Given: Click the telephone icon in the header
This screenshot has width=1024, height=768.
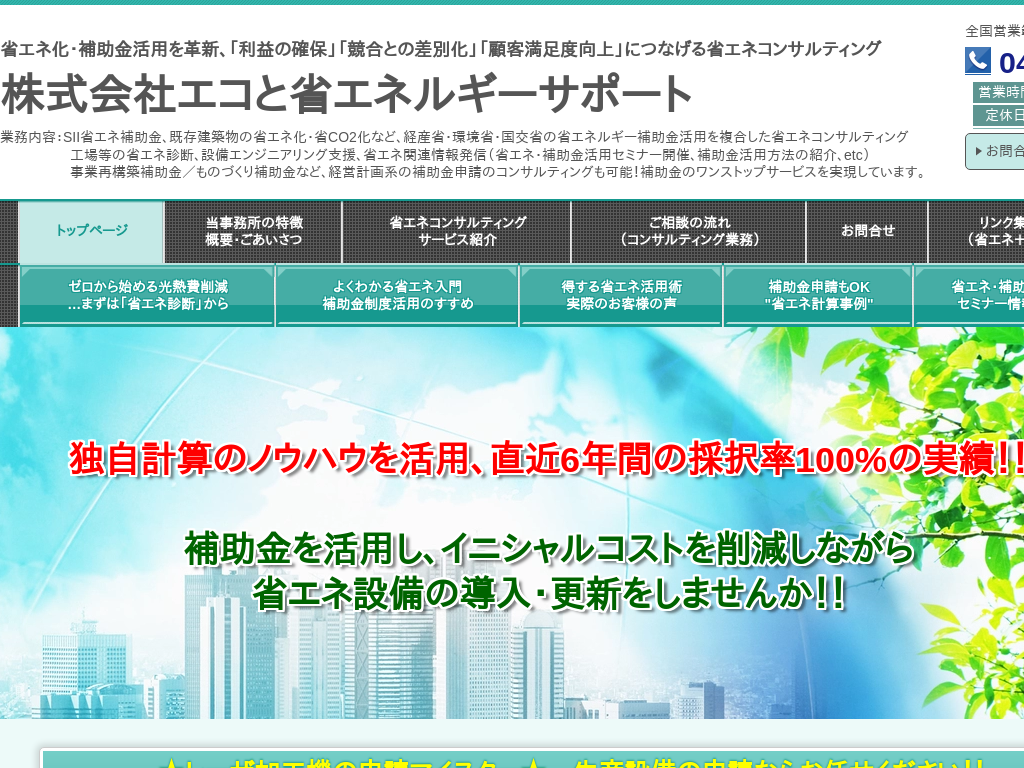Looking at the screenshot, I should [x=977, y=62].
